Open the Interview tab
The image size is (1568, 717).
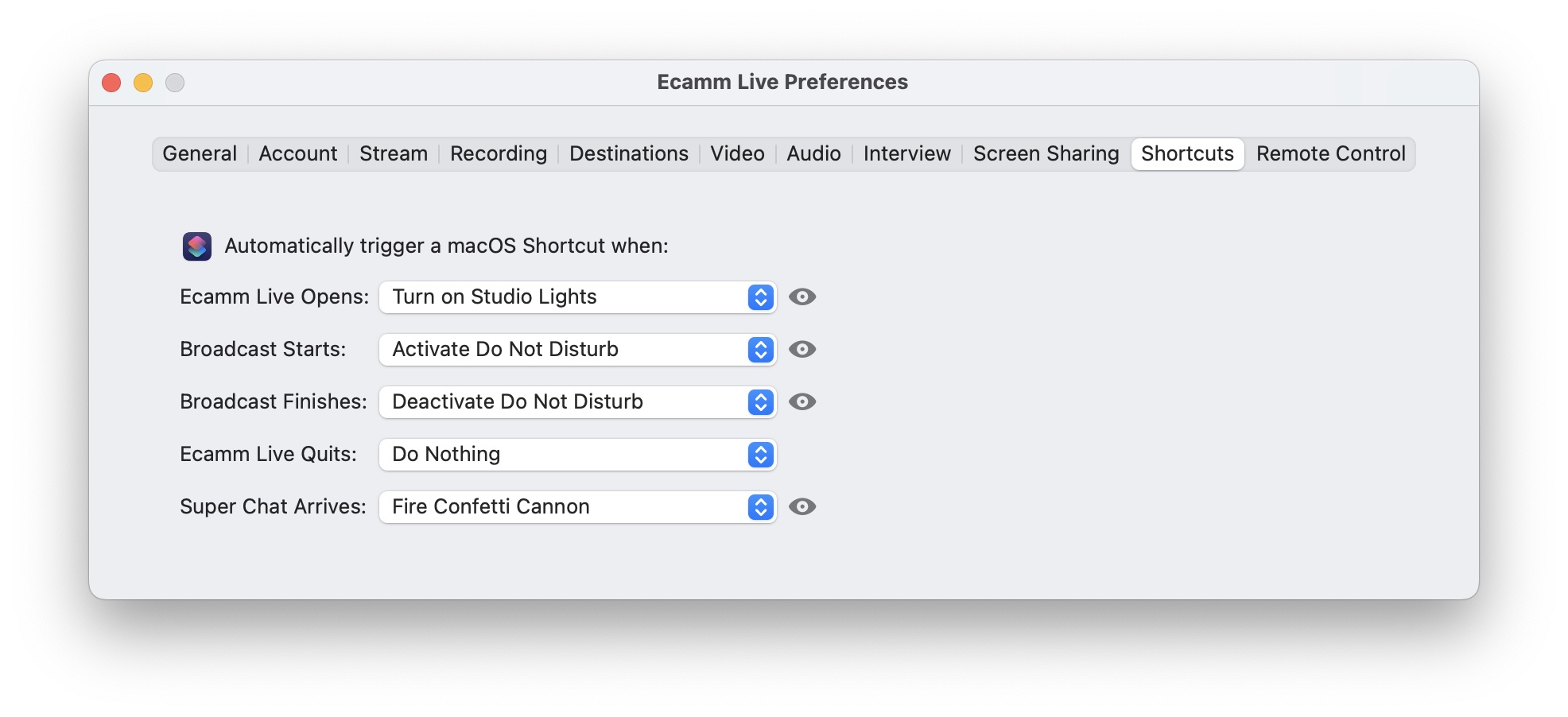(x=907, y=153)
